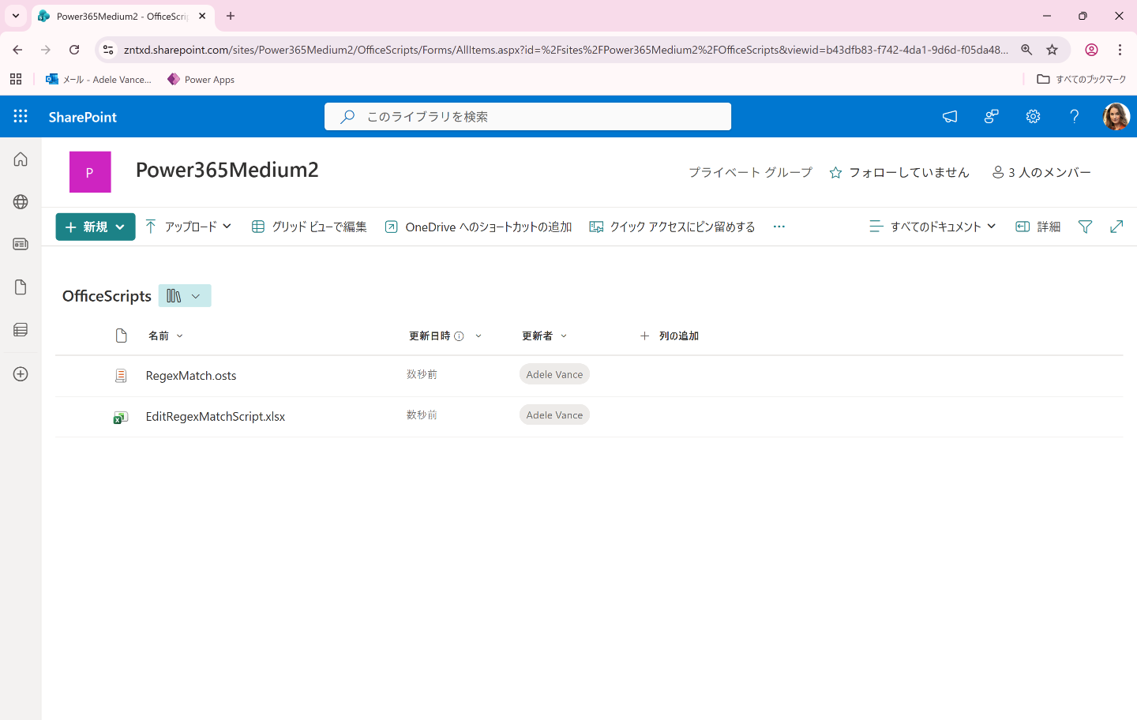This screenshot has height=720, width=1137.
Task: Toggle follow star for this site
Action: 836,173
